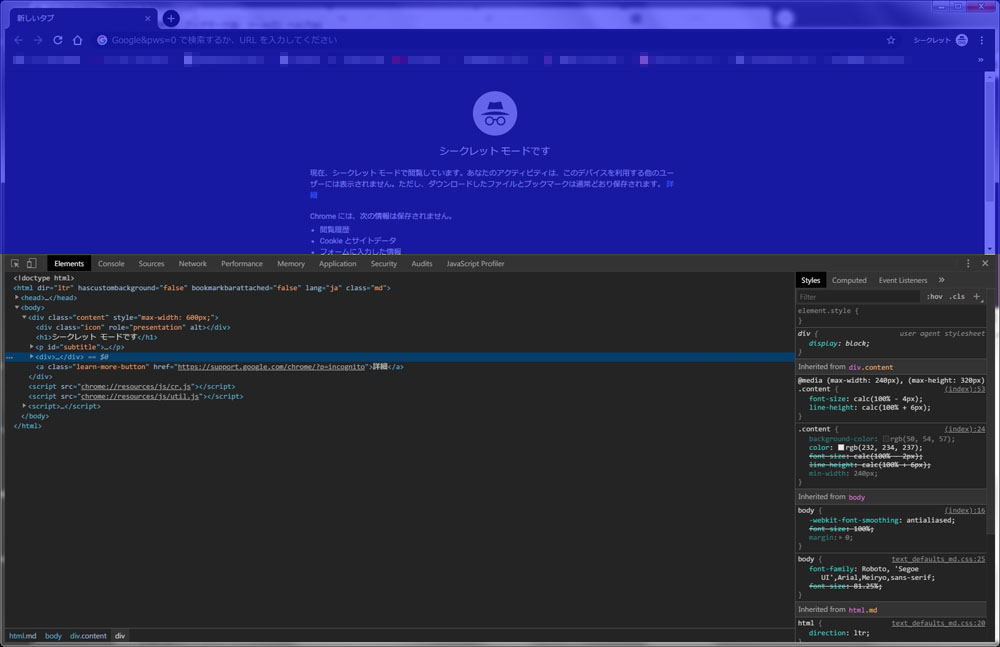1000x647 pixels.
Task: Click the display: block declaration
Action: 839,343
